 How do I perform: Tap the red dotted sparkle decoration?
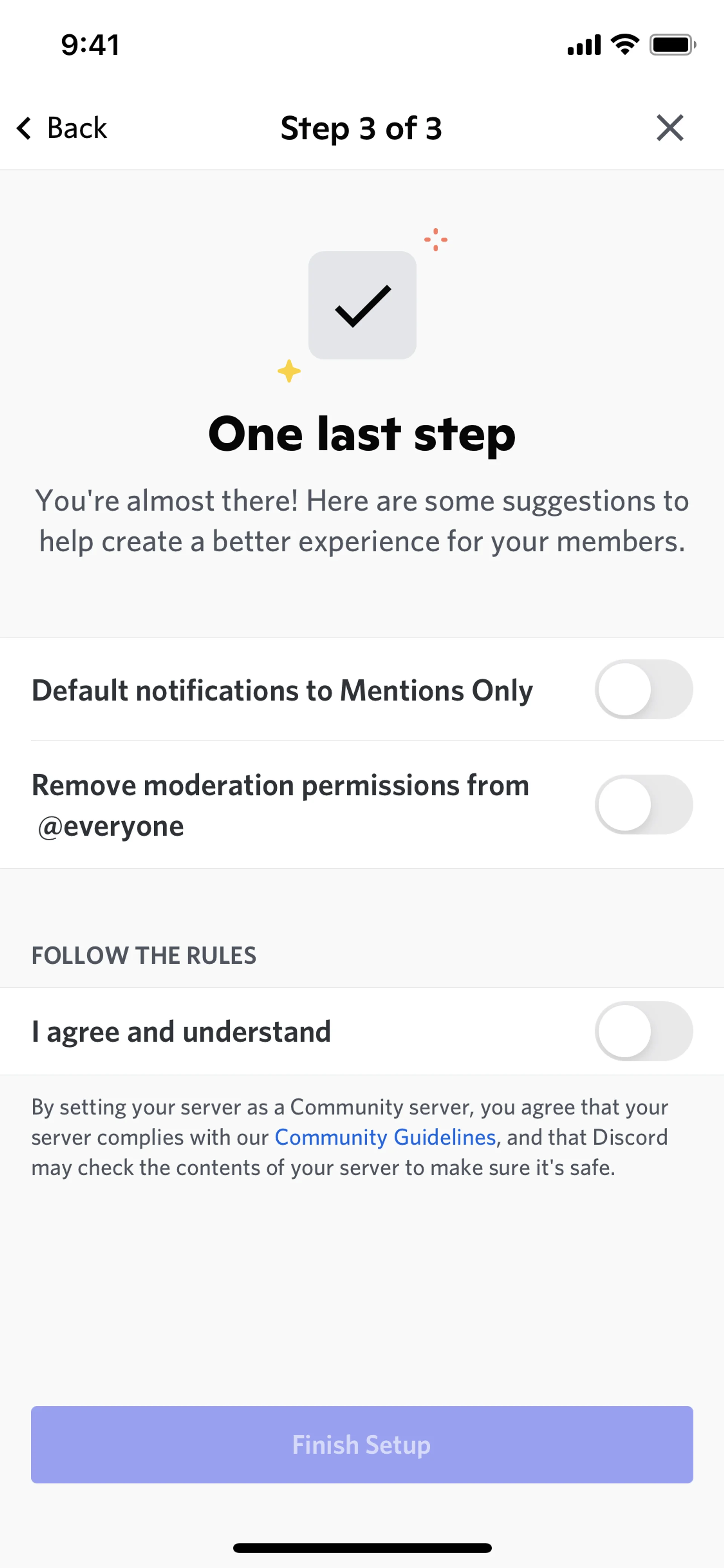click(x=436, y=239)
